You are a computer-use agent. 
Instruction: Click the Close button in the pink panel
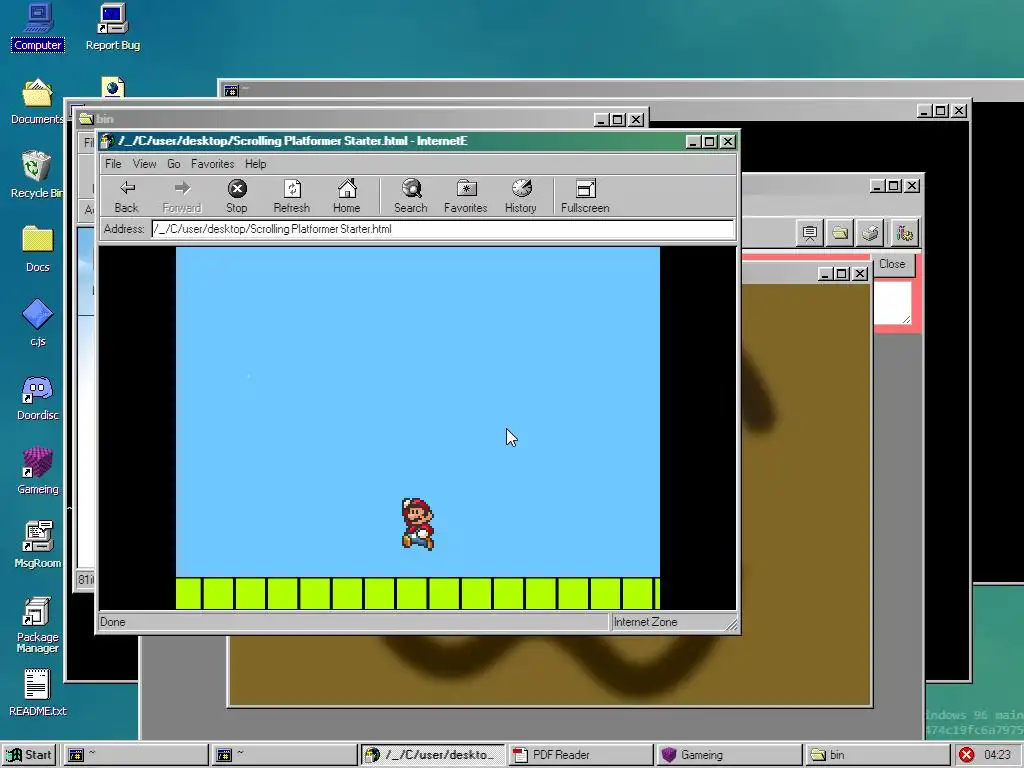892,264
